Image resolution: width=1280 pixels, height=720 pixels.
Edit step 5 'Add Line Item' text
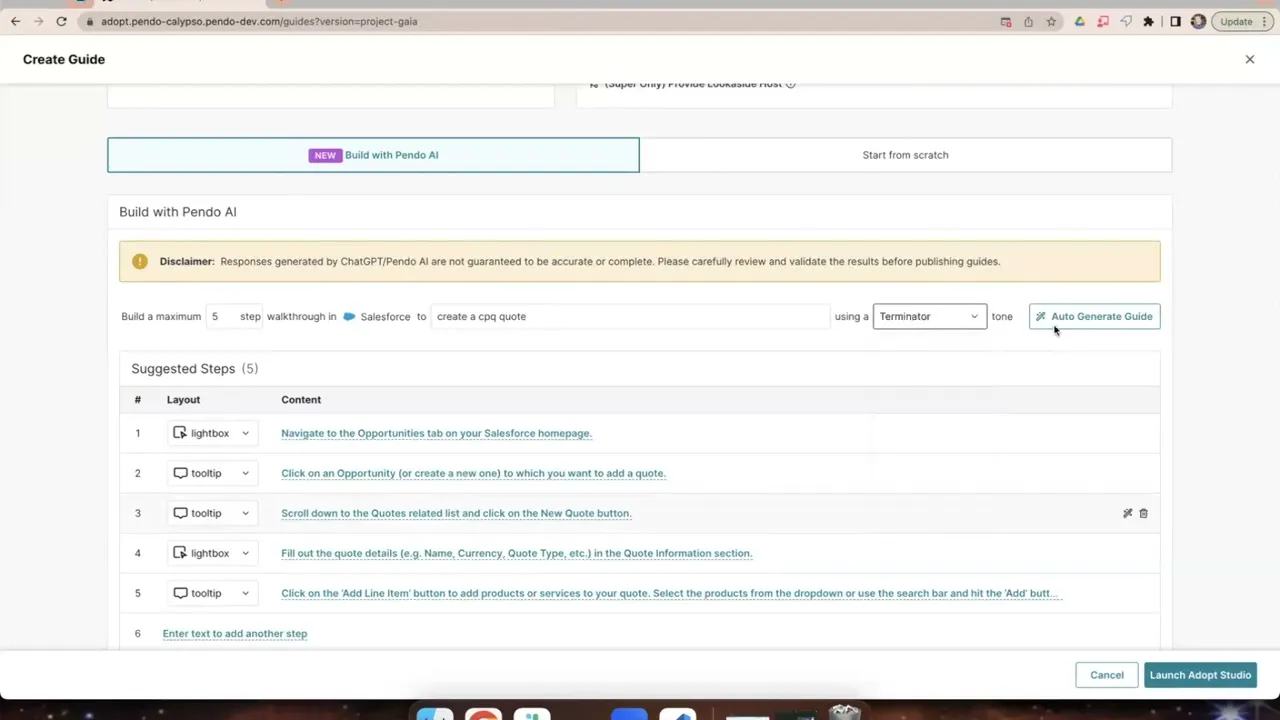coord(670,593)
